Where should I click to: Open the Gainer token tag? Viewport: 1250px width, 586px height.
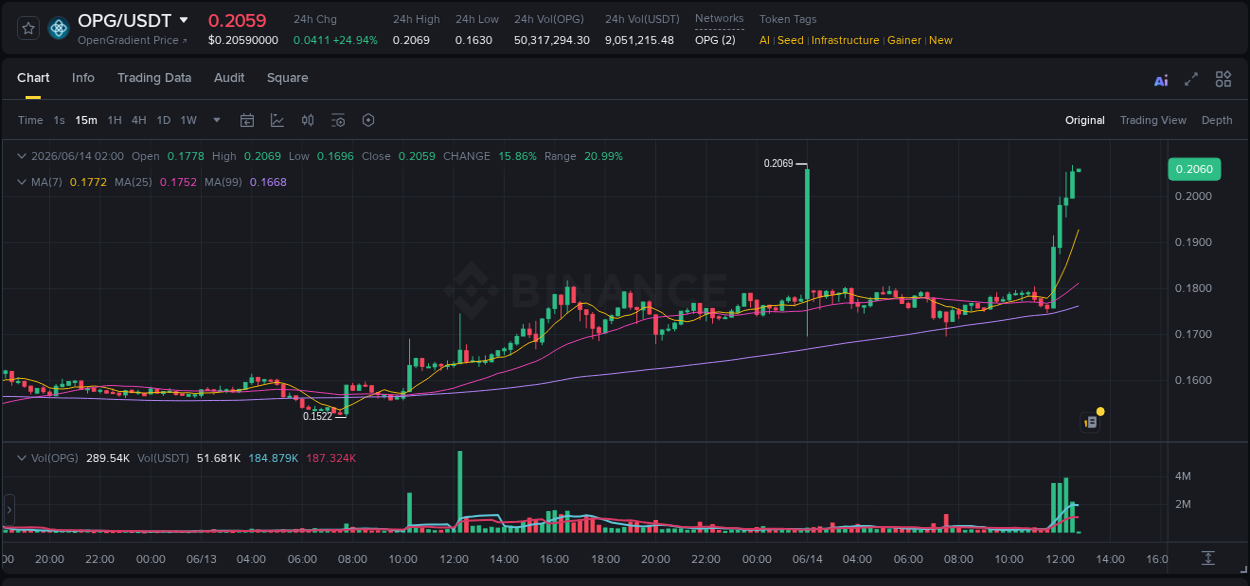[x=904, y=40]
